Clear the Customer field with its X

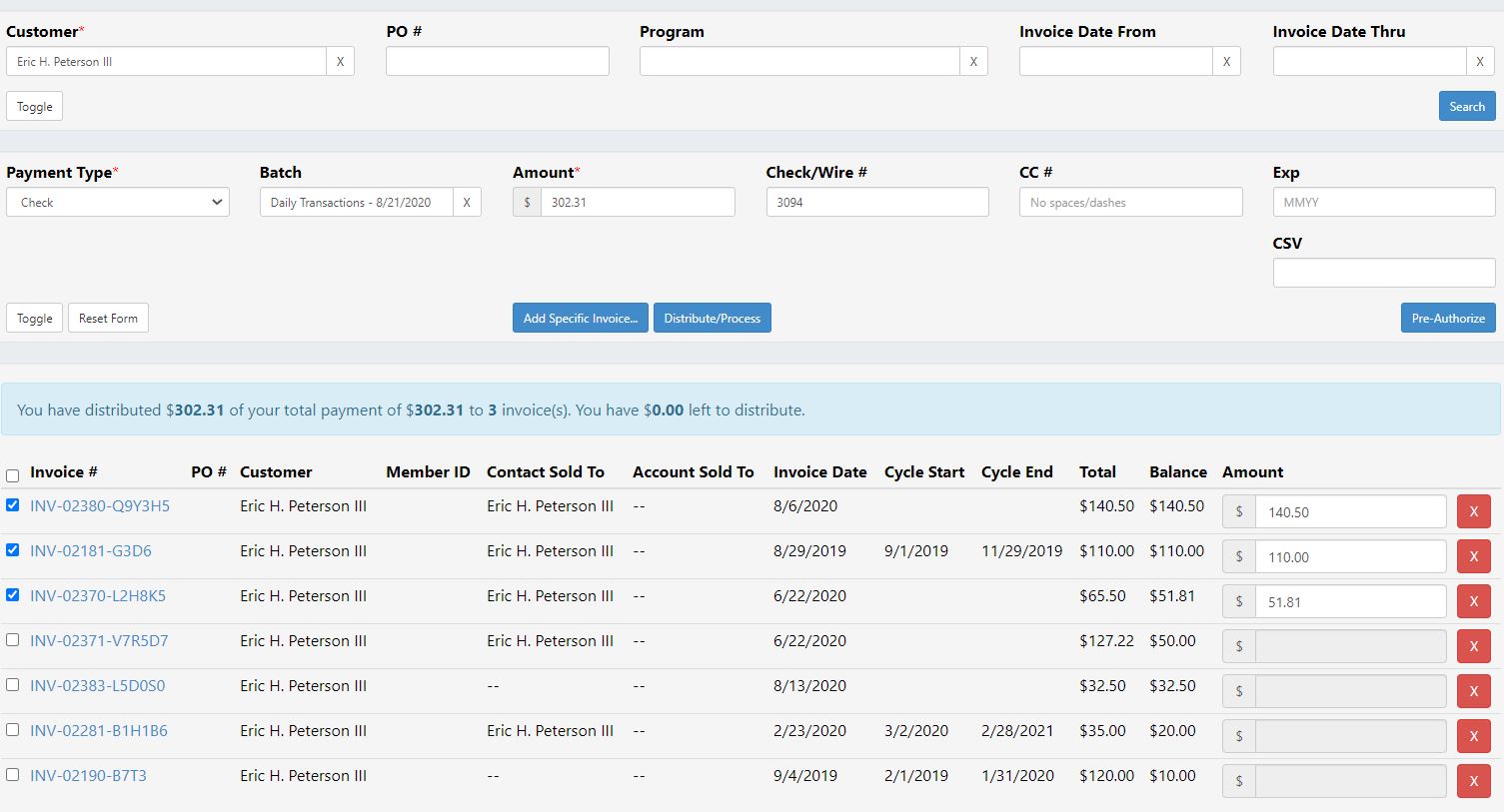[340, 61]
